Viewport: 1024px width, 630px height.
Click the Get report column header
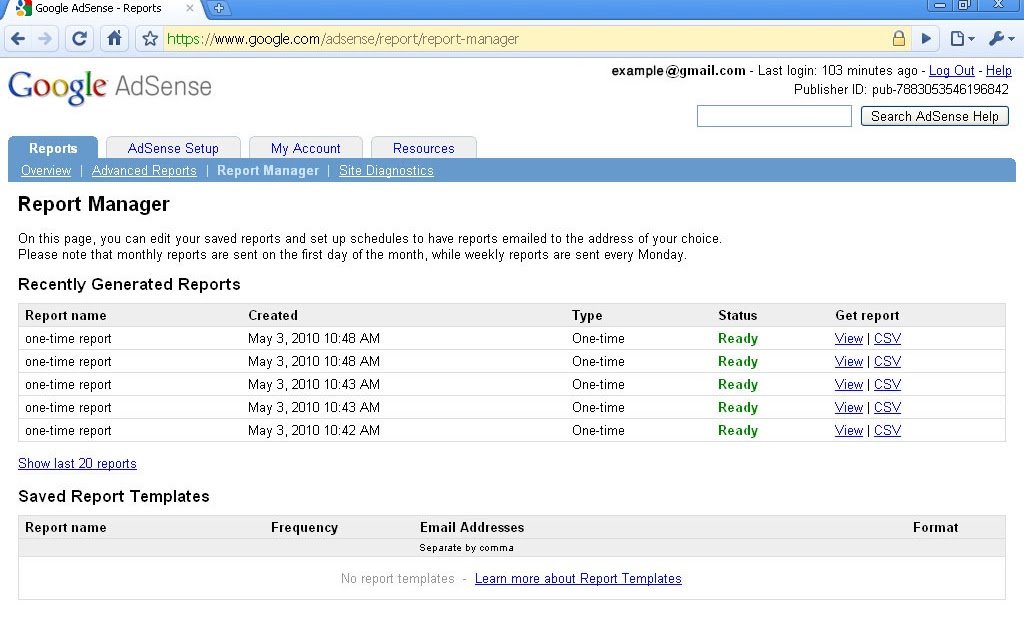tap(867, 315)
